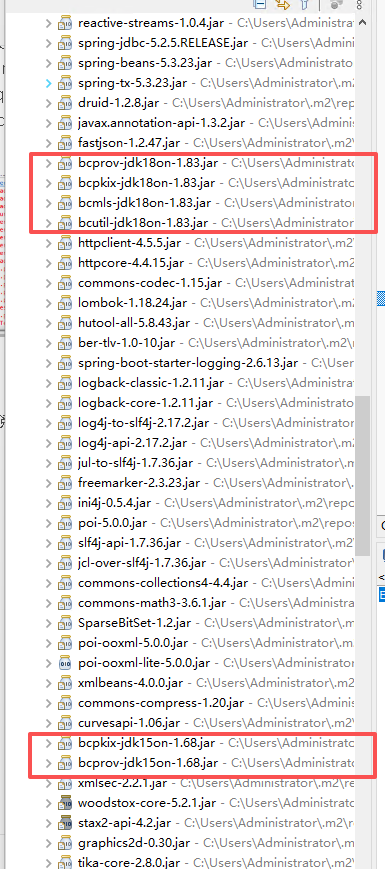
Task: Expand the spring-beans-5.3.23.jar node
Action: (x=48, y=63)
